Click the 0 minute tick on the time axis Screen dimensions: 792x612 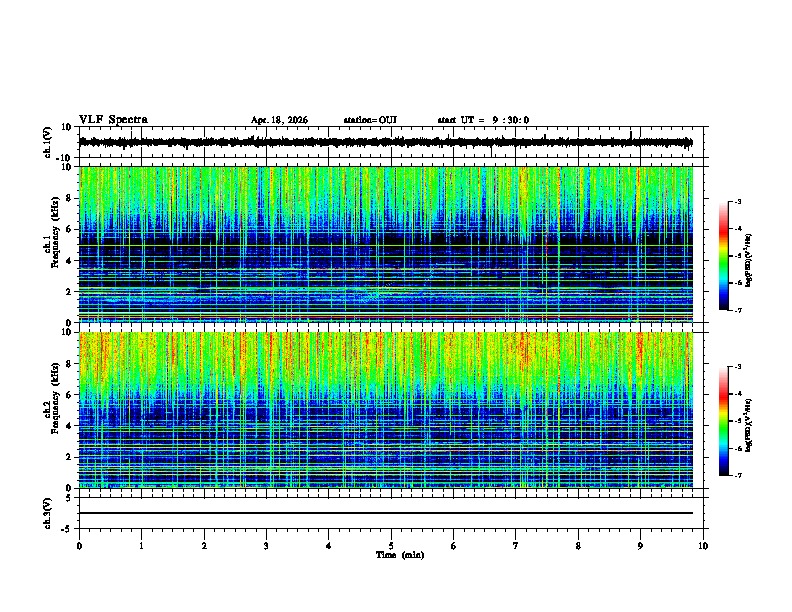(79, 546)
